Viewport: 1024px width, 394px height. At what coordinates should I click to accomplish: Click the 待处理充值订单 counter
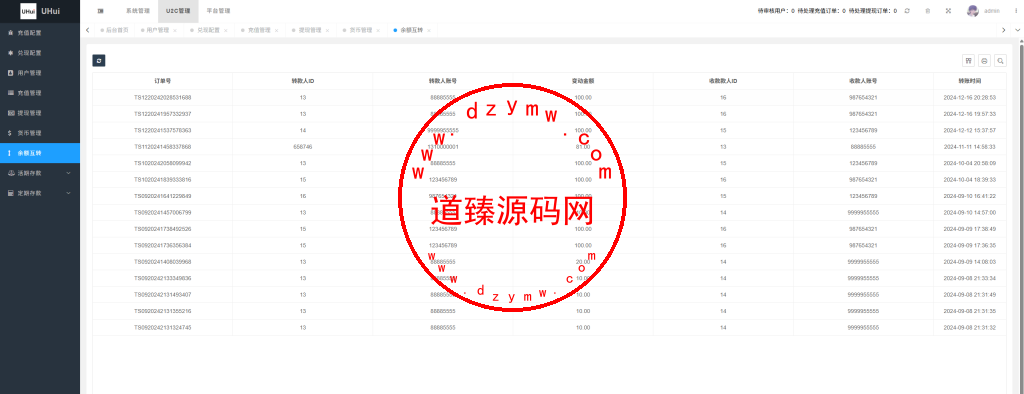(x=822, y=11)
